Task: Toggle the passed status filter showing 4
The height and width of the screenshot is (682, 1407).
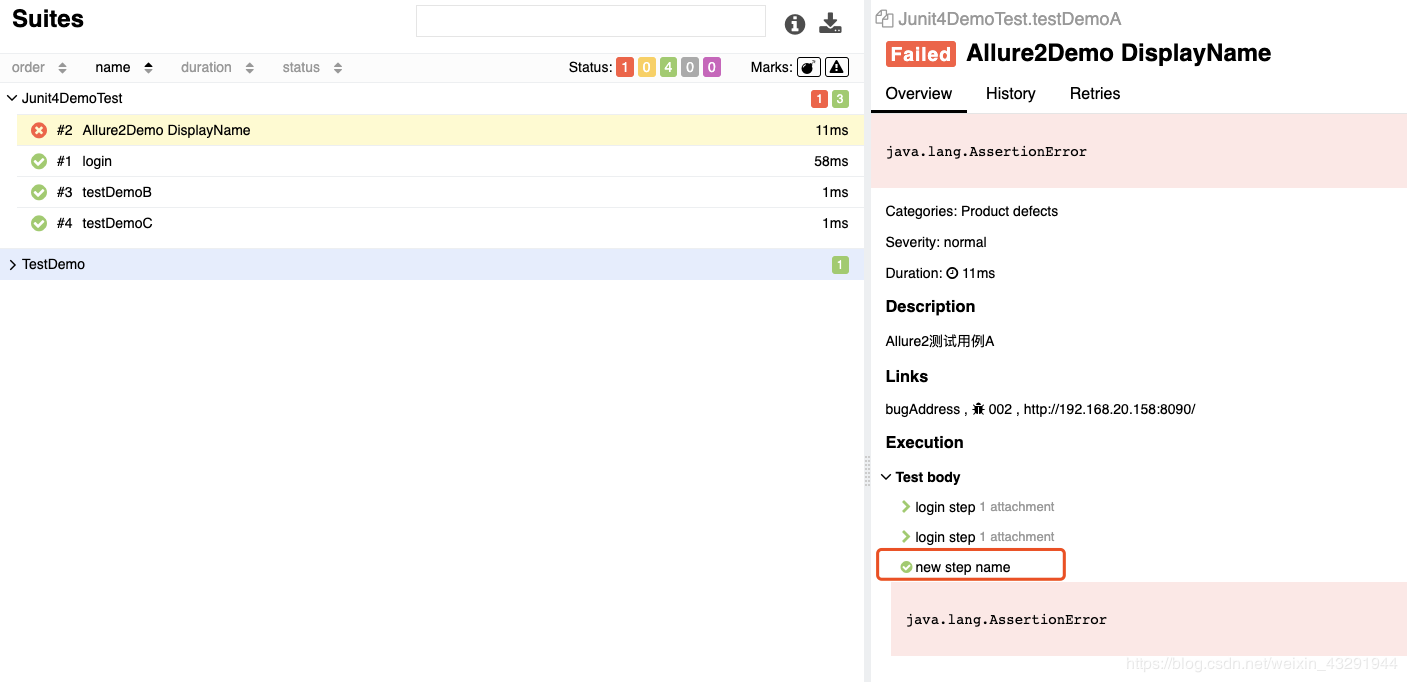Action: coord(668,67)
